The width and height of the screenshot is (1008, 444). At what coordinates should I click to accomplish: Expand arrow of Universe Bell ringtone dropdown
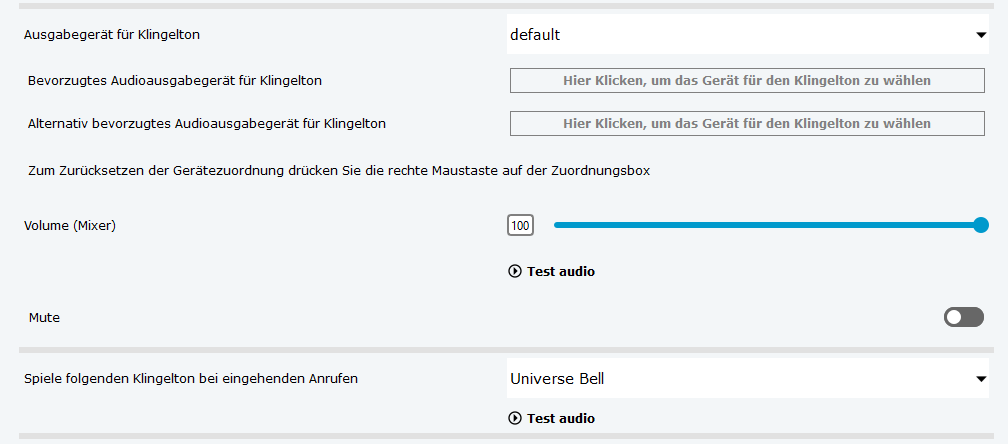(981, 379)
